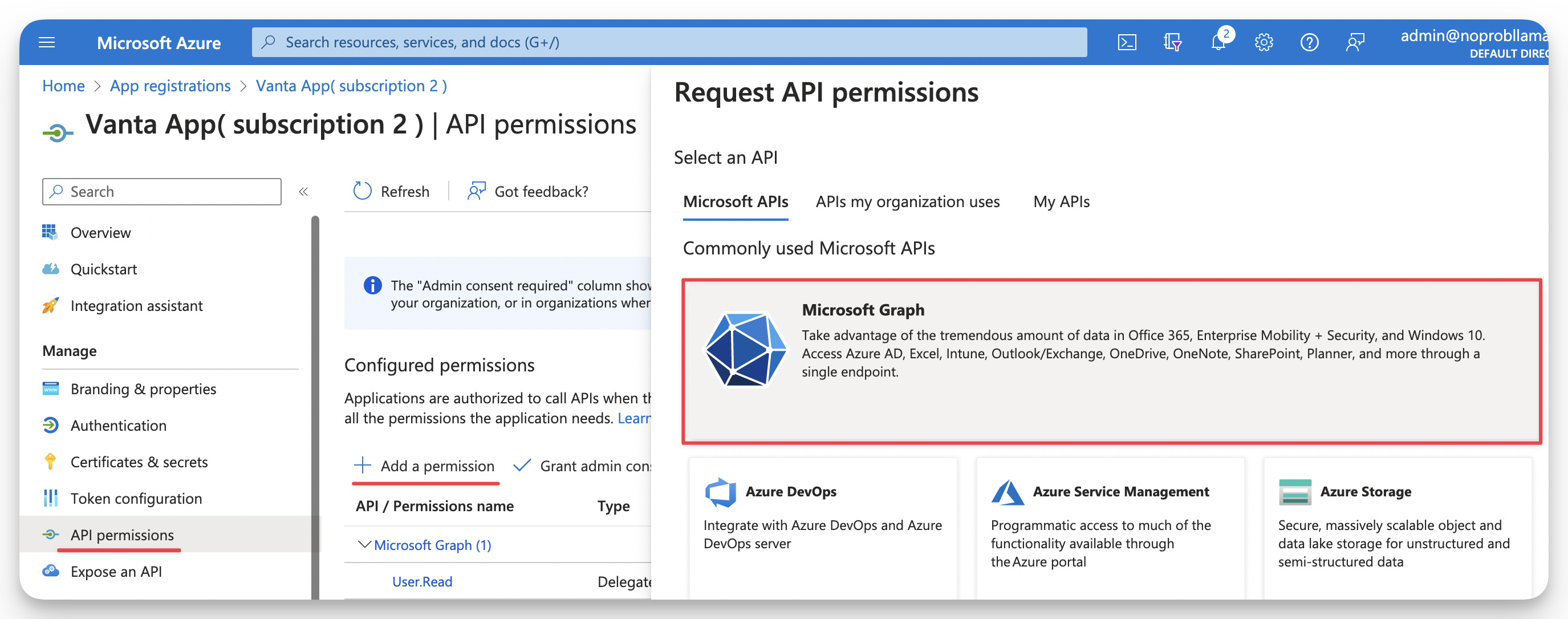Select the Azure DevOps API card
This screenshot has height=619, width=1568.
[x=823, y=529]
